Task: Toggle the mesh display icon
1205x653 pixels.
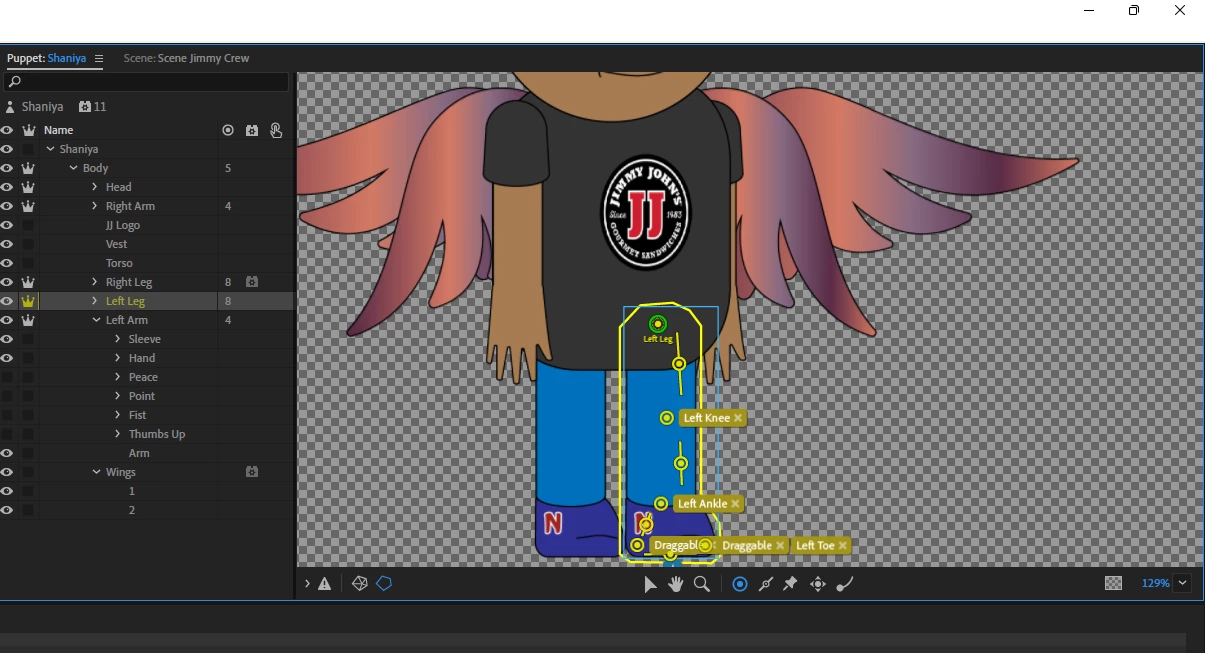Action: (x=360, y=583)
